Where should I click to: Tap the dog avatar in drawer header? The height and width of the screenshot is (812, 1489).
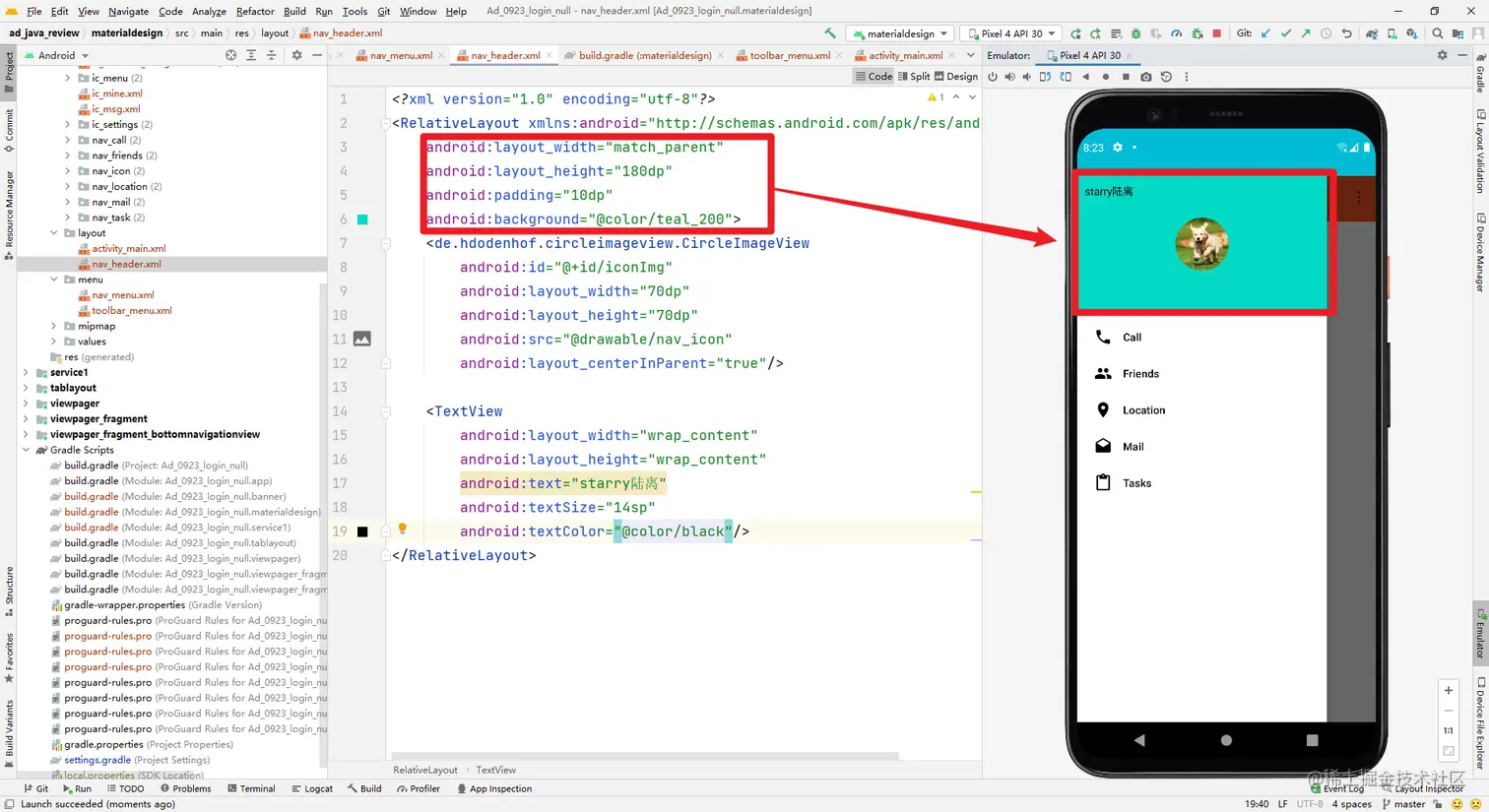click(1201, 243)
